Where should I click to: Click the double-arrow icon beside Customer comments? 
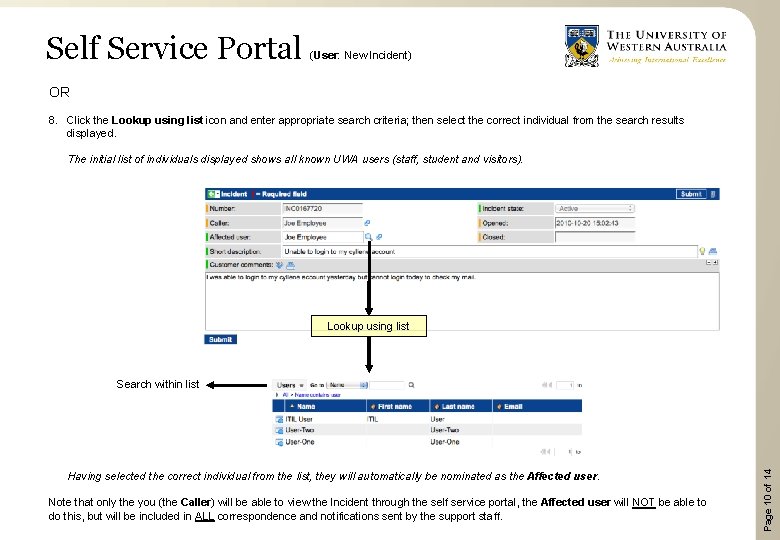[280, 265]
